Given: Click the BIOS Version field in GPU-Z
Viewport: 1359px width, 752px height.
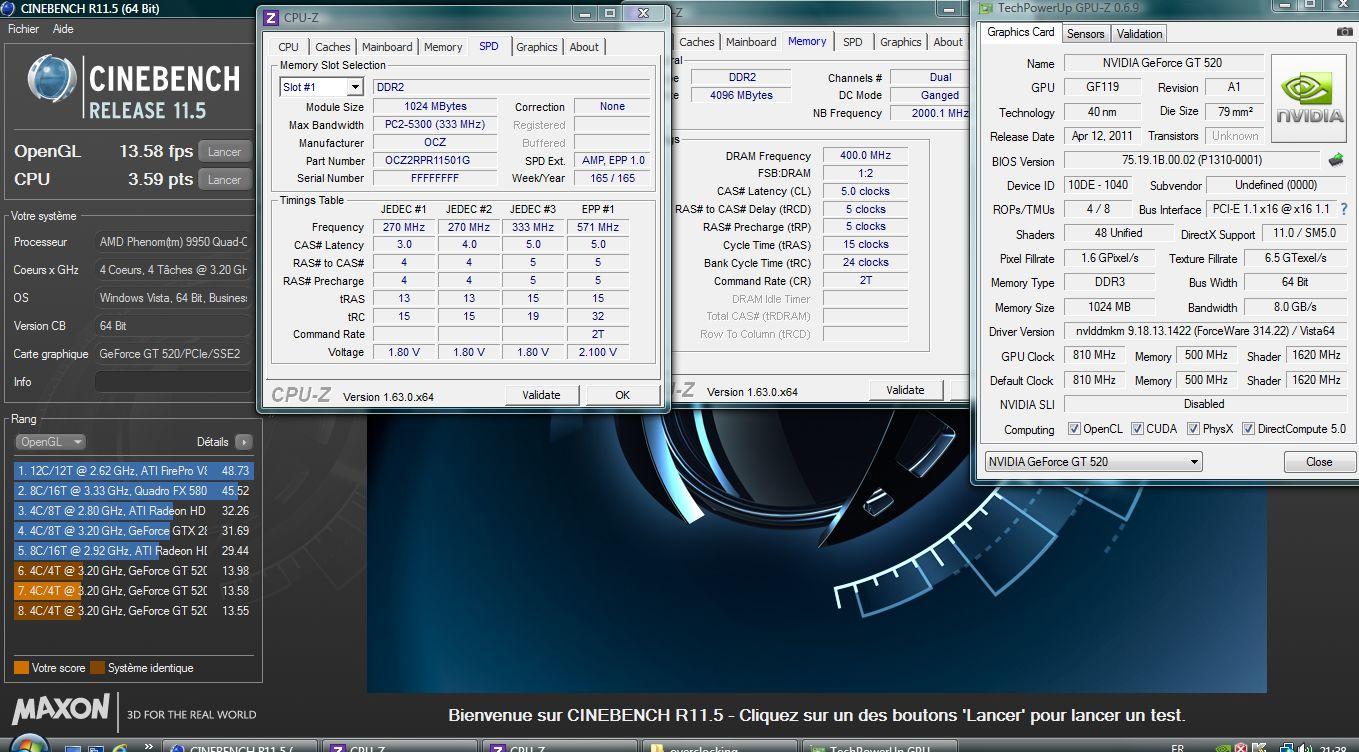Looking at the screenshot, I should [x=1192, y=160].
